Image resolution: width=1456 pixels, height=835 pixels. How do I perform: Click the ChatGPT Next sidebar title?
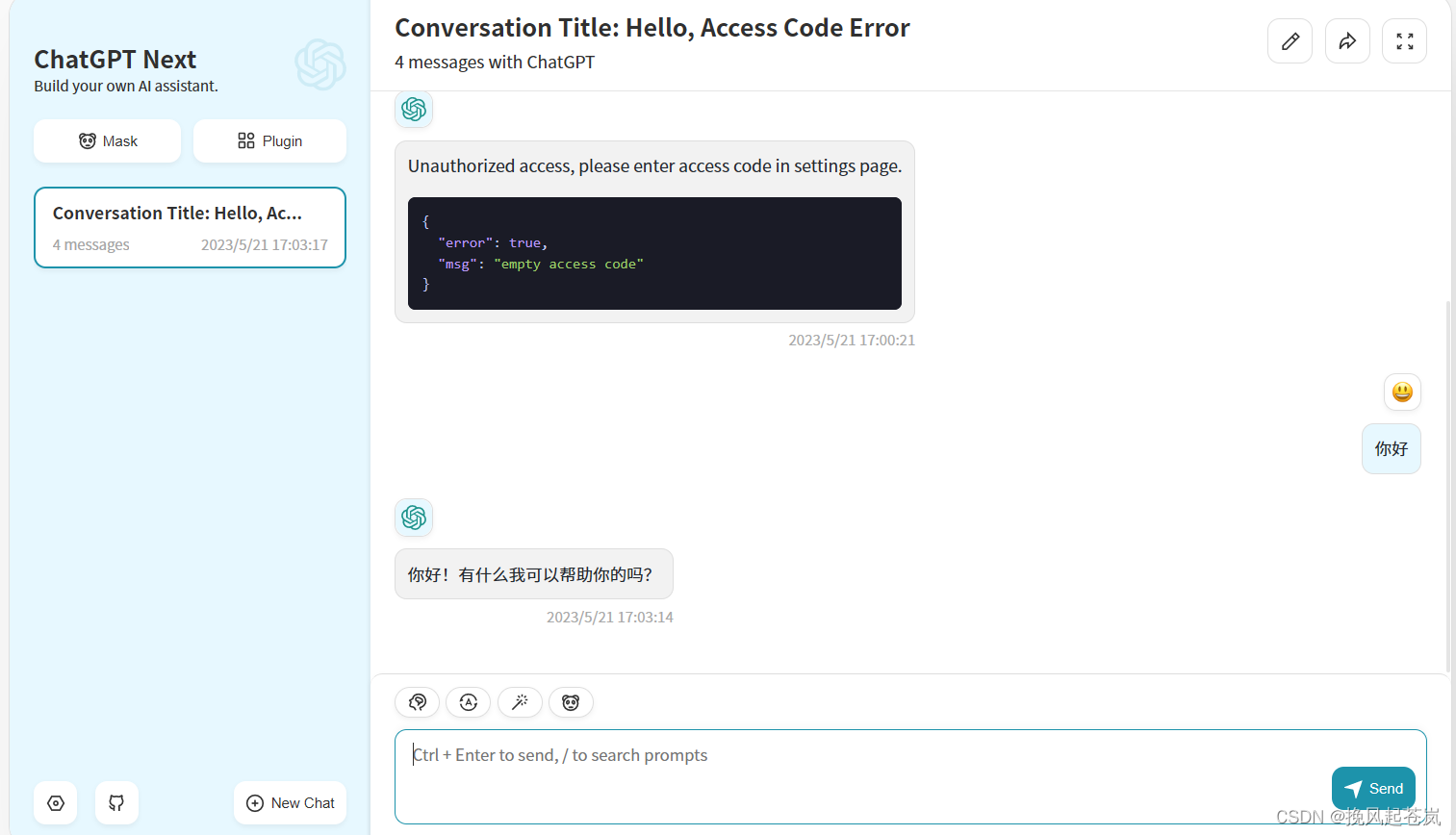pos(115,60)
